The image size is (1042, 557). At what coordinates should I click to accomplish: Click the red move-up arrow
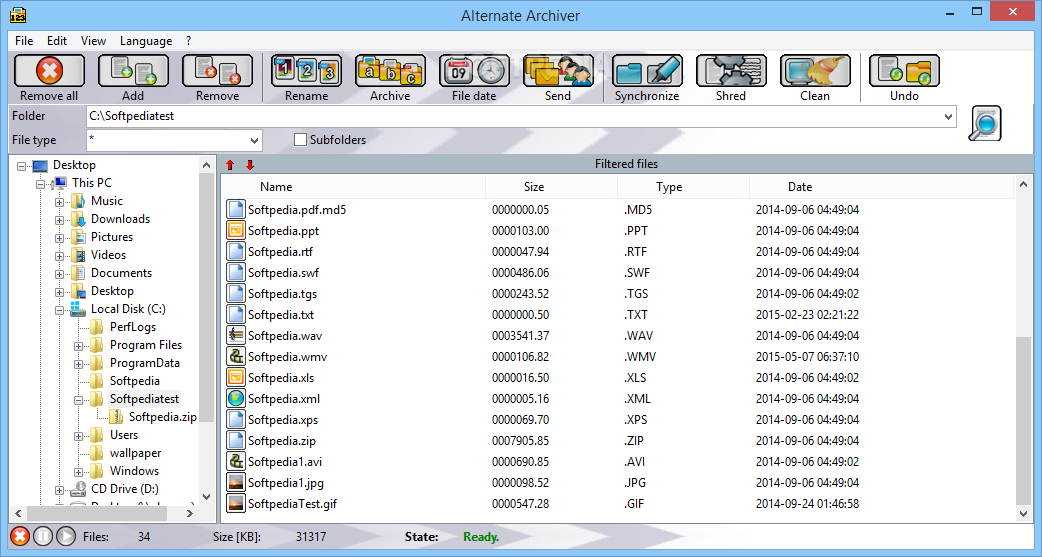(230, 165)
